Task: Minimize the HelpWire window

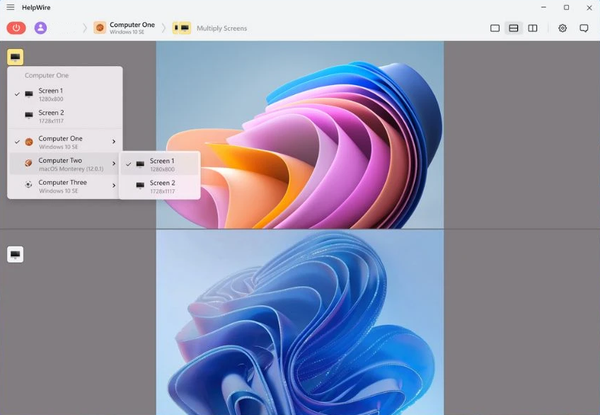Action: (x=544, y=7)
